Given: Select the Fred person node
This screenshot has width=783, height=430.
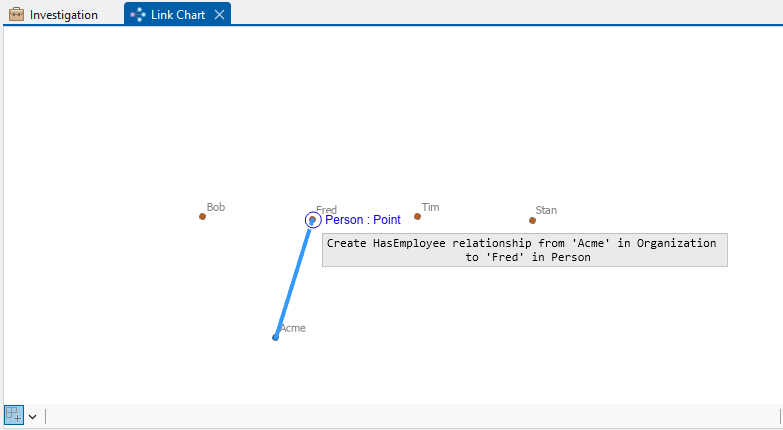Looking at the screenshot, I should click(313, 220).
